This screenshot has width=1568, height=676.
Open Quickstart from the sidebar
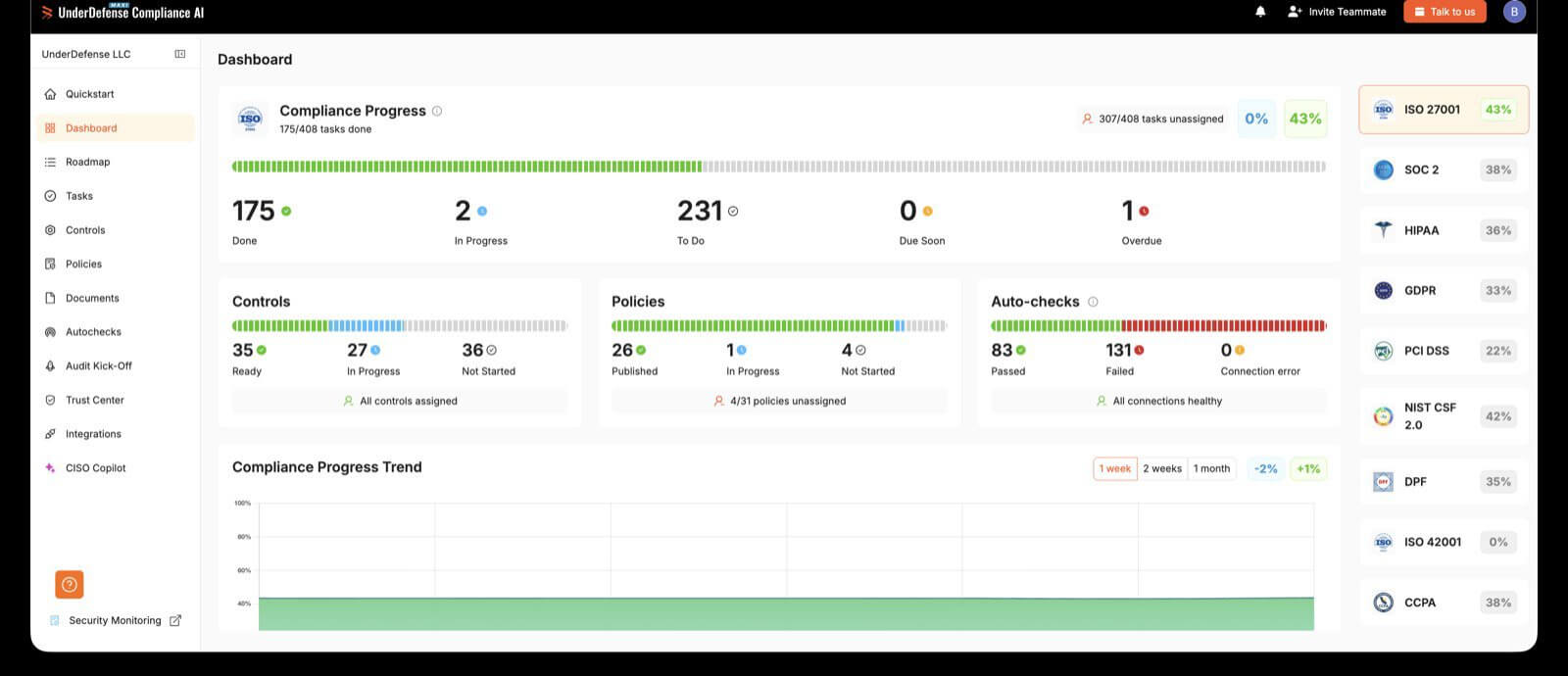[x=115, y=94]
